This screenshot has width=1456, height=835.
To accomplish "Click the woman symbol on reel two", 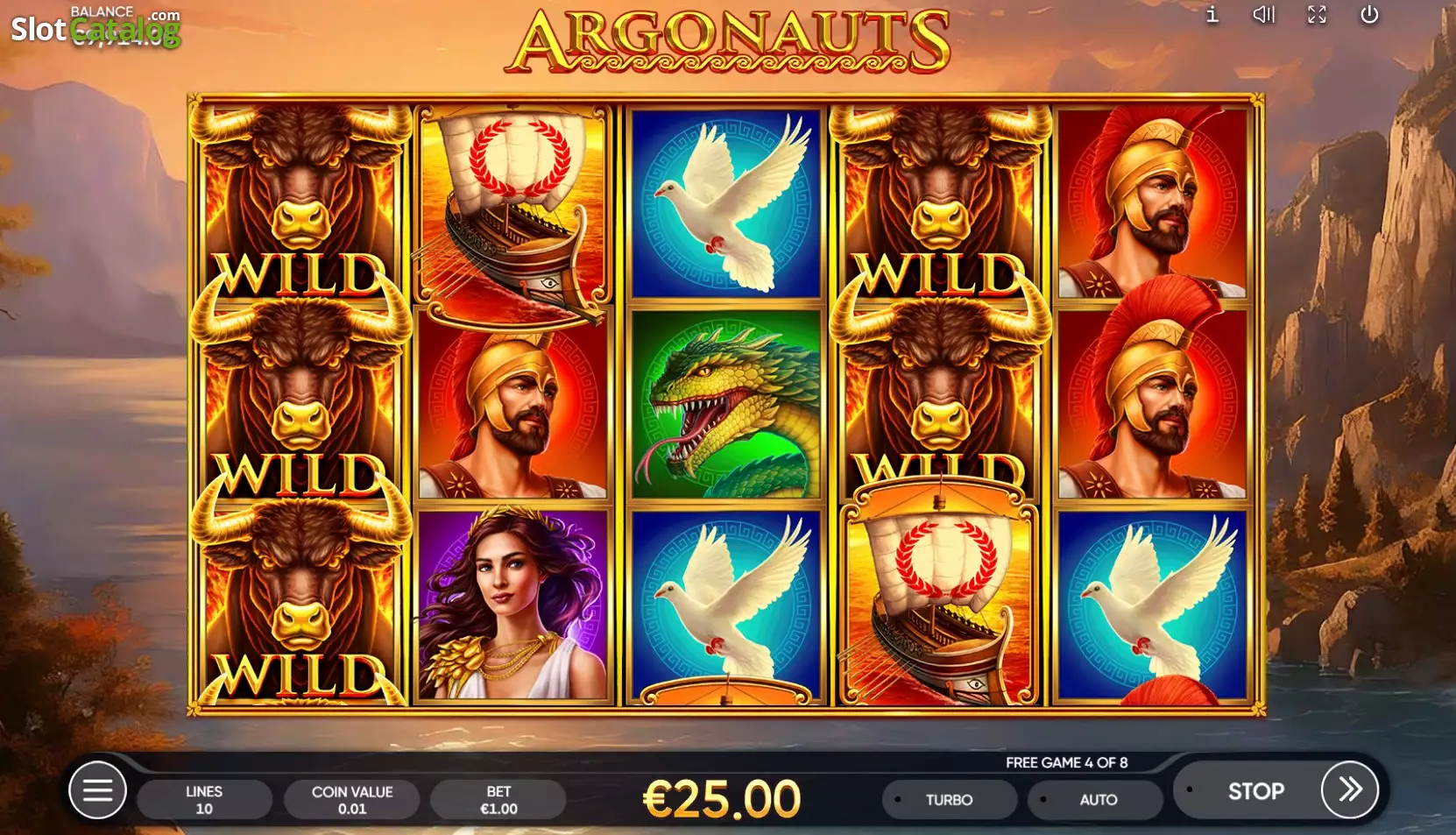I will pos(512,605).
